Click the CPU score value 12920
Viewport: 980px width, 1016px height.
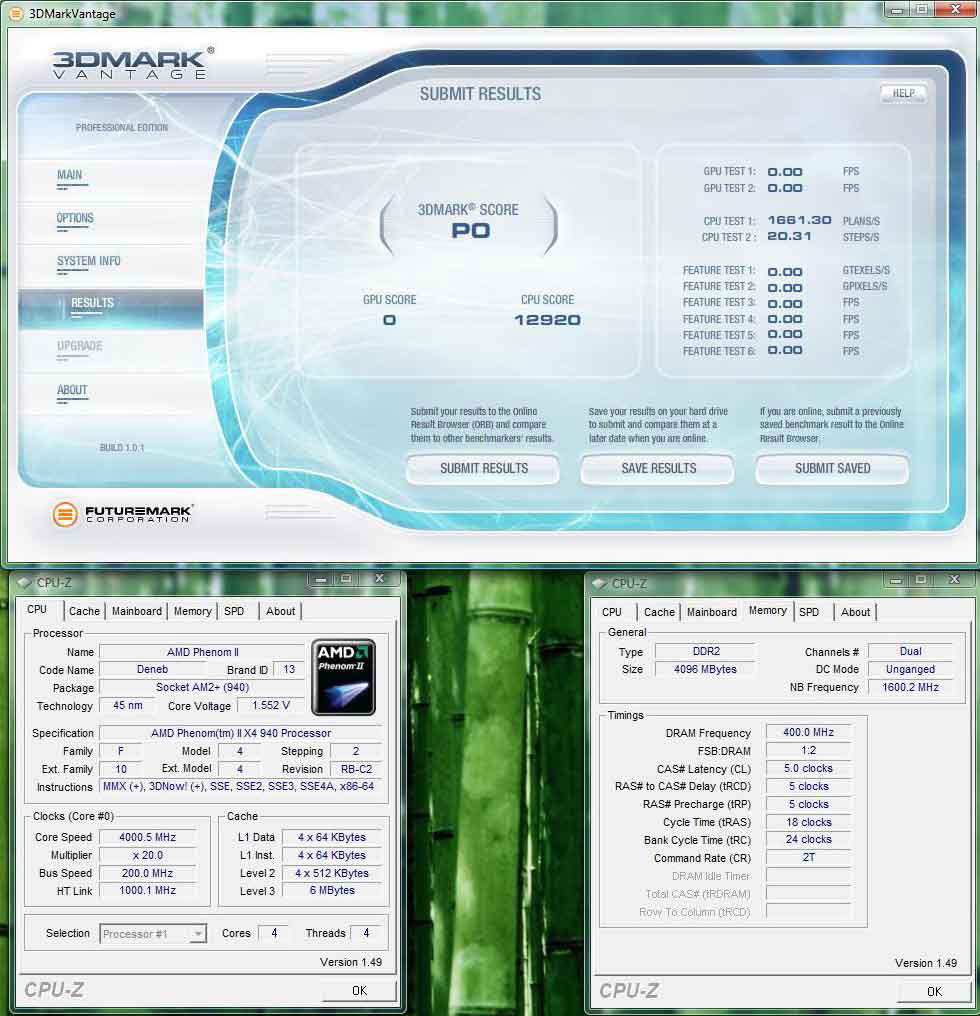click(x=547, y=320)
